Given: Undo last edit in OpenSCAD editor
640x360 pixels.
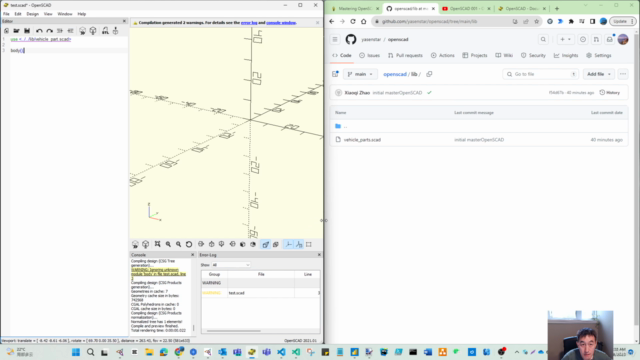Looking at the screenshot, I should (39, 31).
